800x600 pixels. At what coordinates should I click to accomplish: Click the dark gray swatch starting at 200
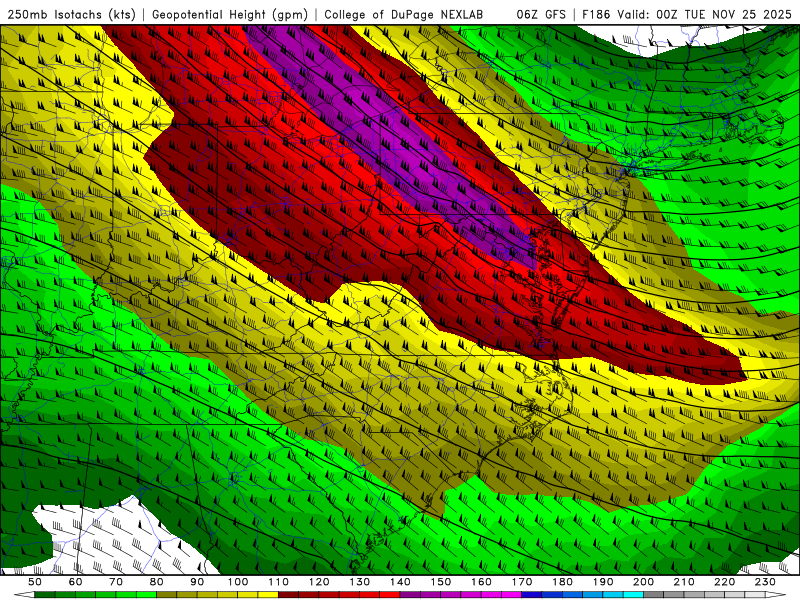[x=654, y=595]
